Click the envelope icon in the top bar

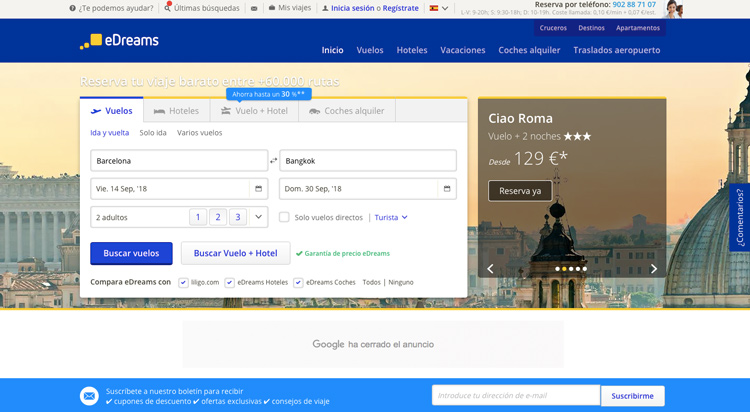[254, 8]
